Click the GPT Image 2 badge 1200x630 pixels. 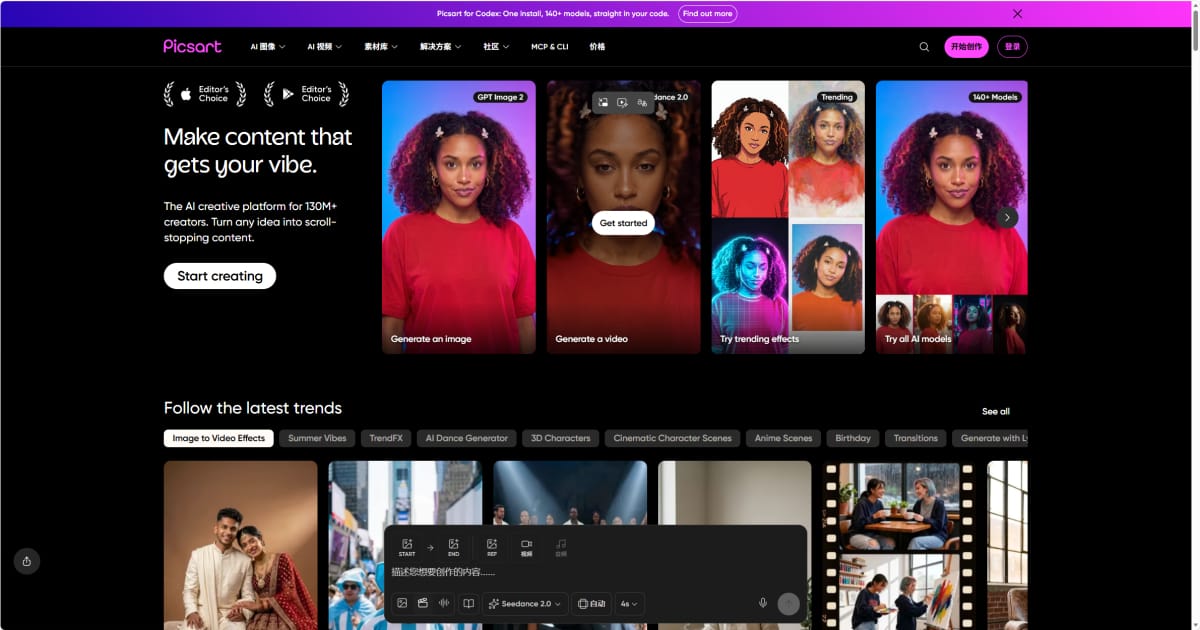tap(501, 97)
